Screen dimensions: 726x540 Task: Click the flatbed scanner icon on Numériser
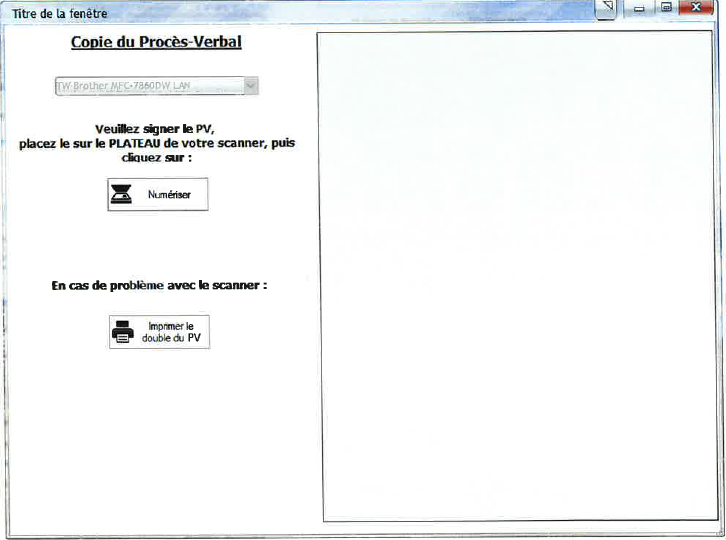tap(121, 195)
